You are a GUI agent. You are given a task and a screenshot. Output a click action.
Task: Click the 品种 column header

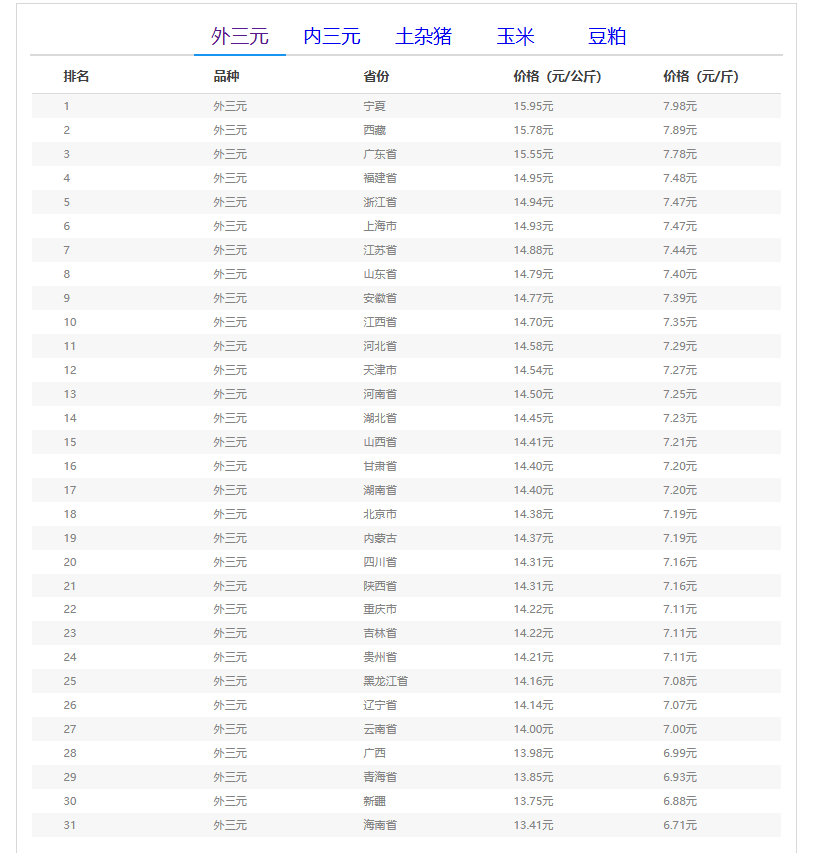click(x=226, y=76)
